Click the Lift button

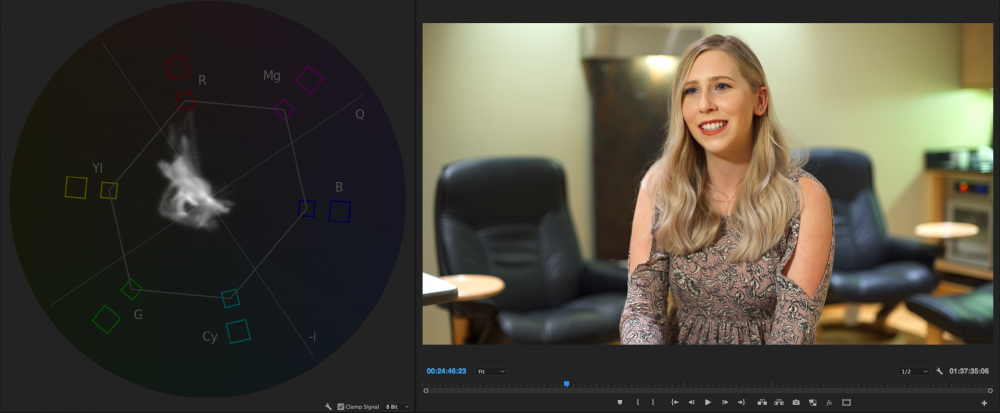click(x=761, y=402)
